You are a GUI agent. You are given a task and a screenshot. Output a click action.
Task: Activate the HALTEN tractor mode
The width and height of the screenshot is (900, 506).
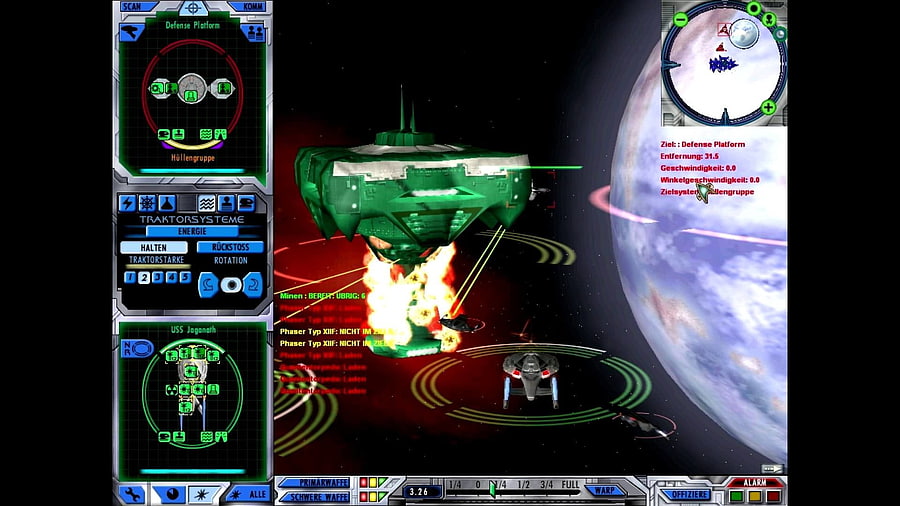(154, 247)
